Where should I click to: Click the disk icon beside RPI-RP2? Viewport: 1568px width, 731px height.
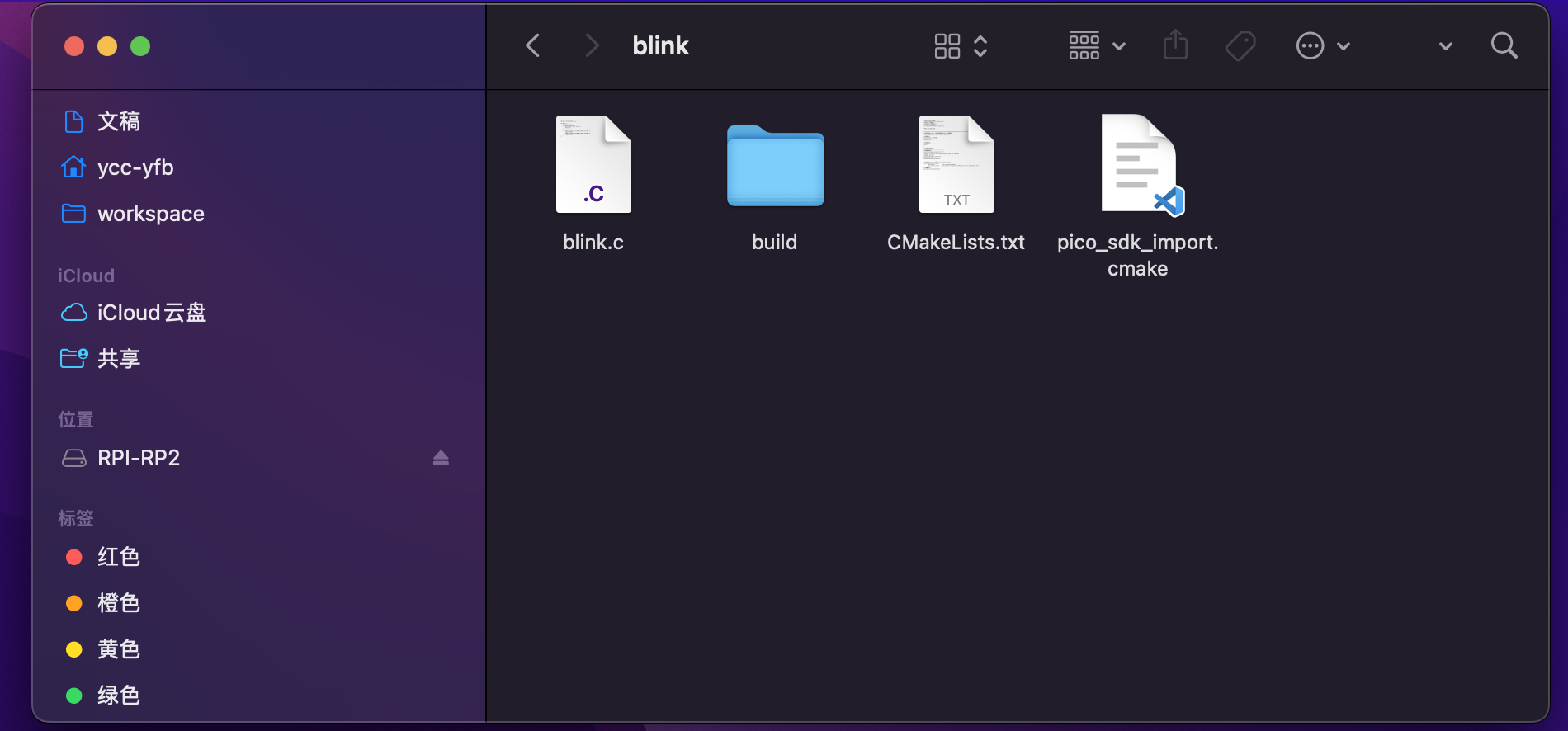point(74,458)
